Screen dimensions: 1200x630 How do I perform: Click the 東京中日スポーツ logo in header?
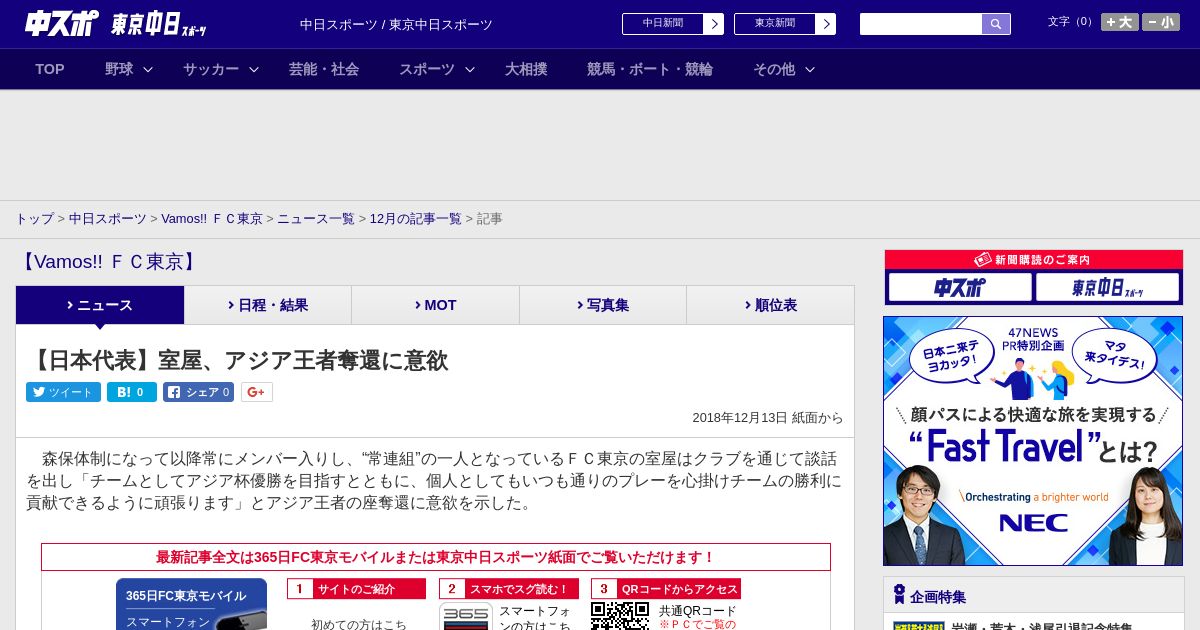pos(159,25)
